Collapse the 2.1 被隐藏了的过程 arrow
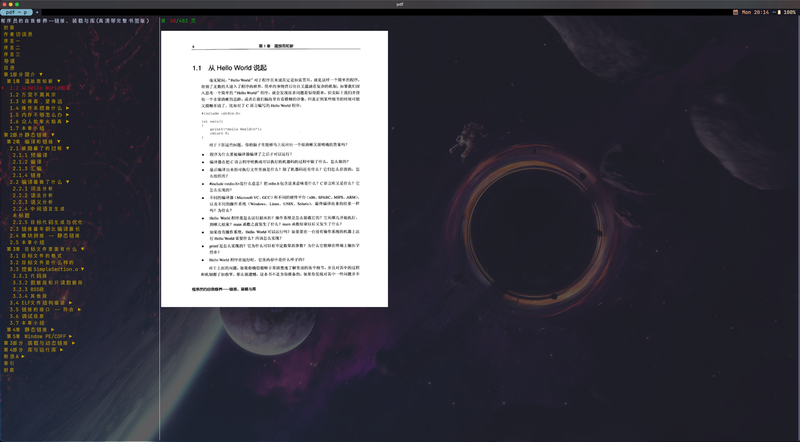 pyautogui.click(x=67, y=149)
